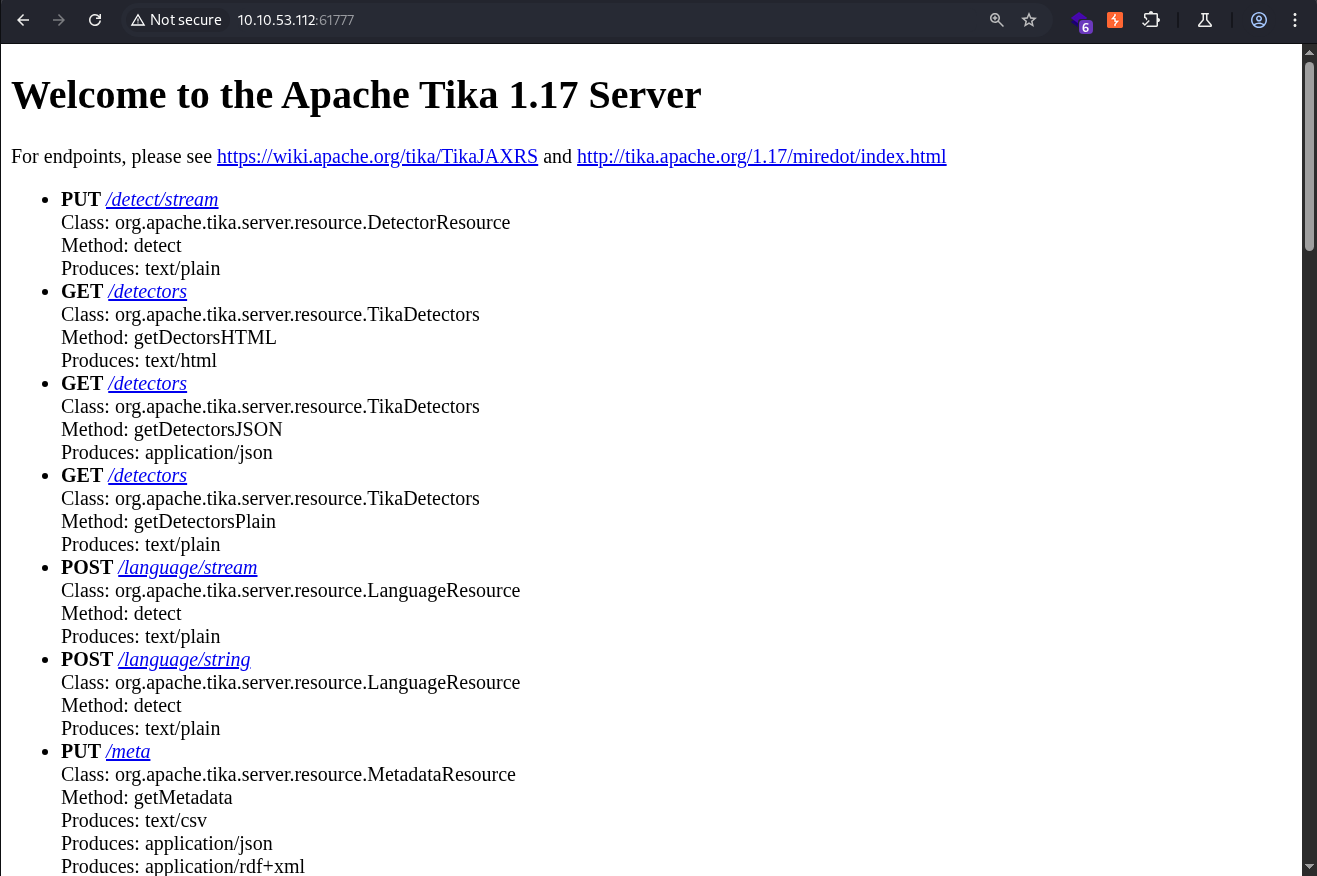Open the purple extension with badge 6
The height and width of the screenshot is (876, 1317).
[x=1081, y=21]
